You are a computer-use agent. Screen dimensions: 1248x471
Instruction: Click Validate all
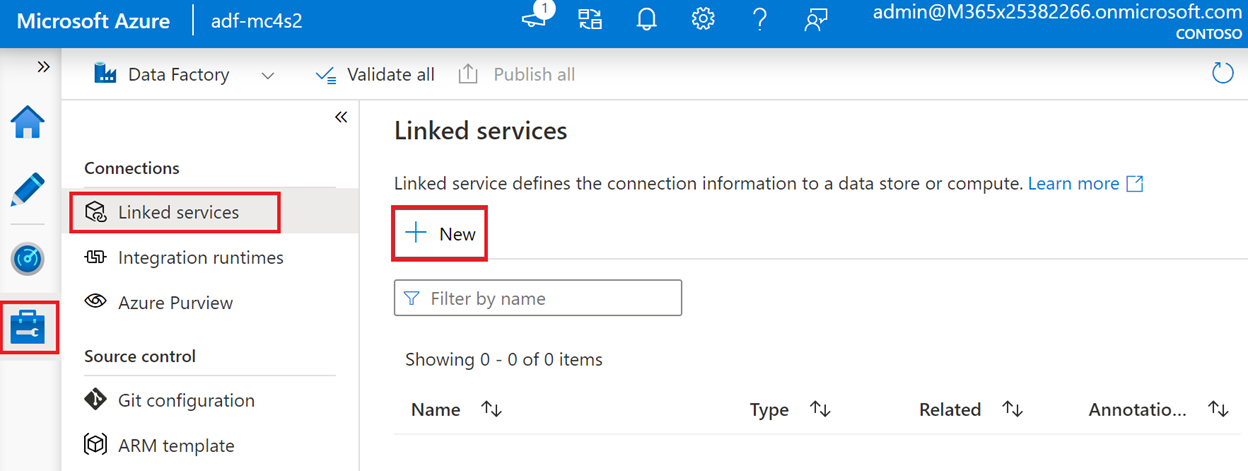tap(374, 74)
